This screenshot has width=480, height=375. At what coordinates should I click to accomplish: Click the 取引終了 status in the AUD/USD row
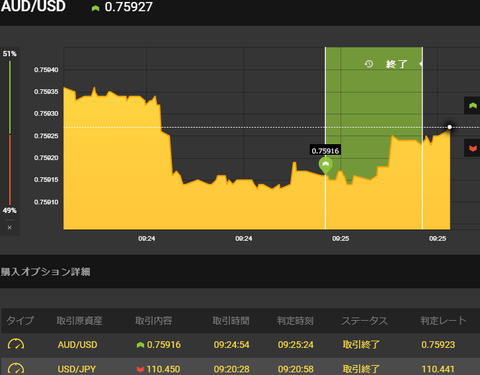(361, 344)
